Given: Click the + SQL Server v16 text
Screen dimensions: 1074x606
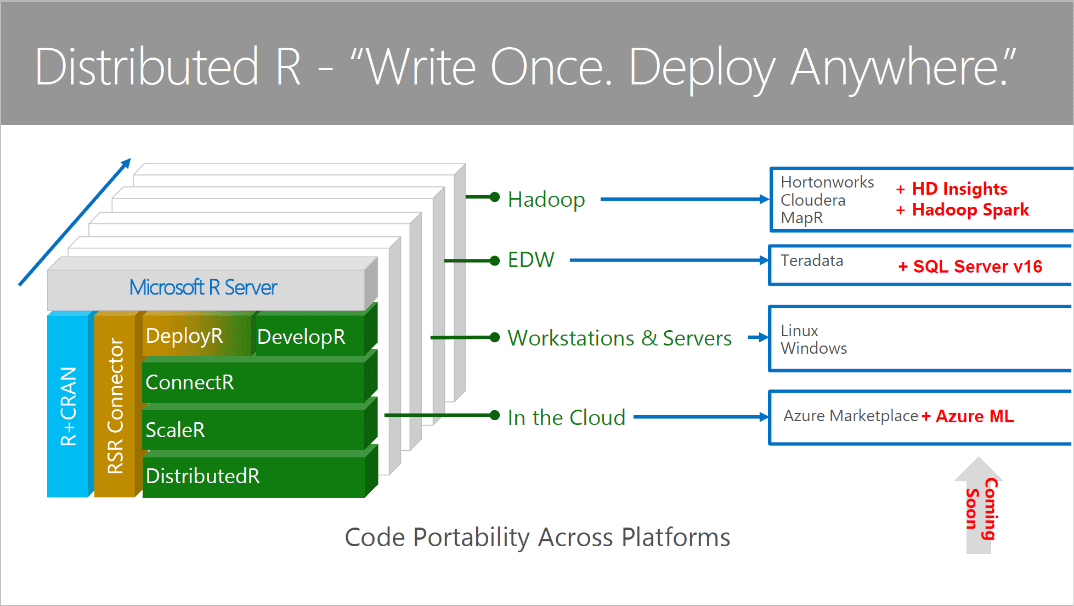Looking at the screenshot, I should [x=970, y=266].
